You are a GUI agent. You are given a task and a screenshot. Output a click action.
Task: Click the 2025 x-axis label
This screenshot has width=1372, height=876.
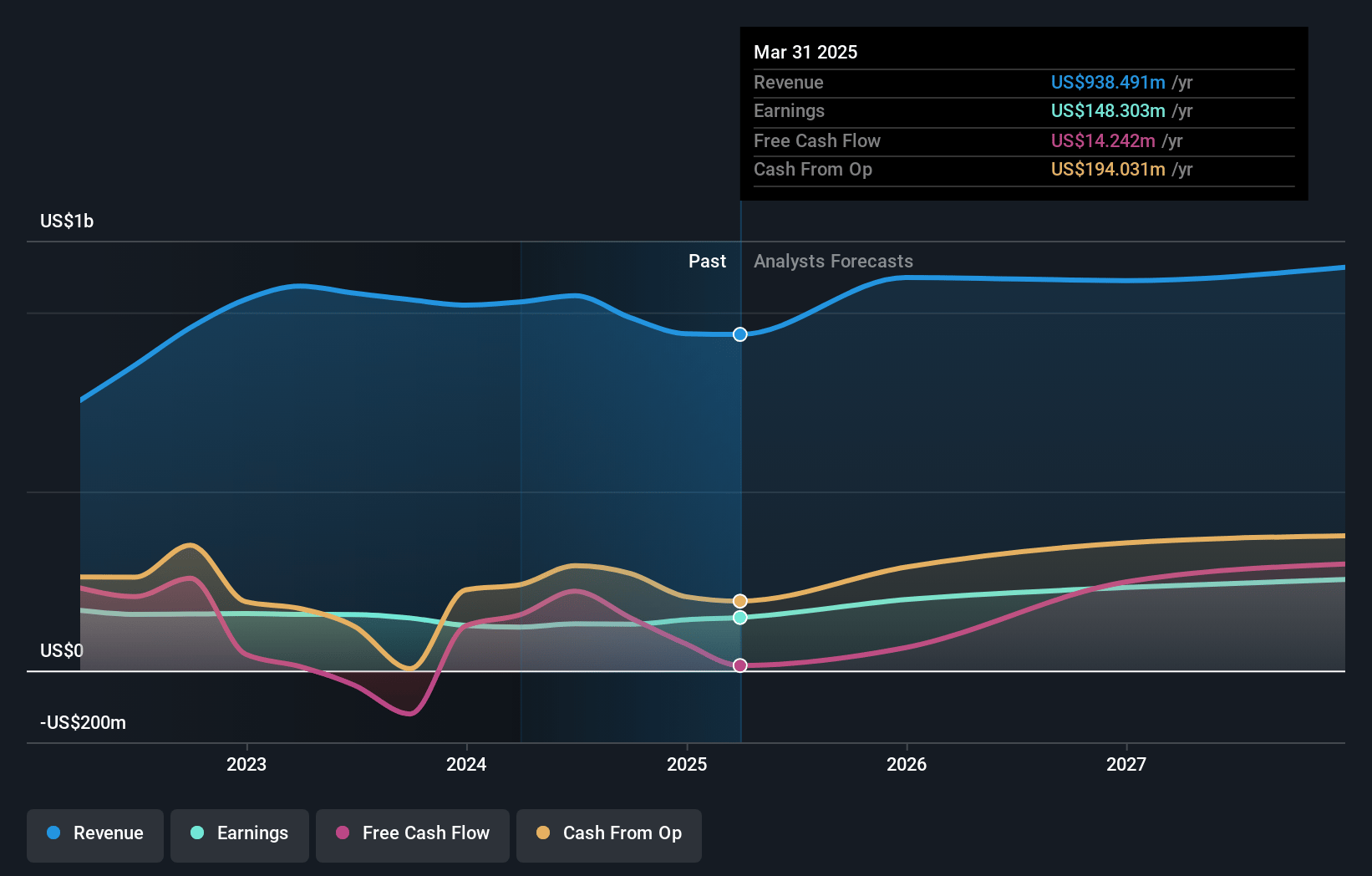[x=687, y=764]
